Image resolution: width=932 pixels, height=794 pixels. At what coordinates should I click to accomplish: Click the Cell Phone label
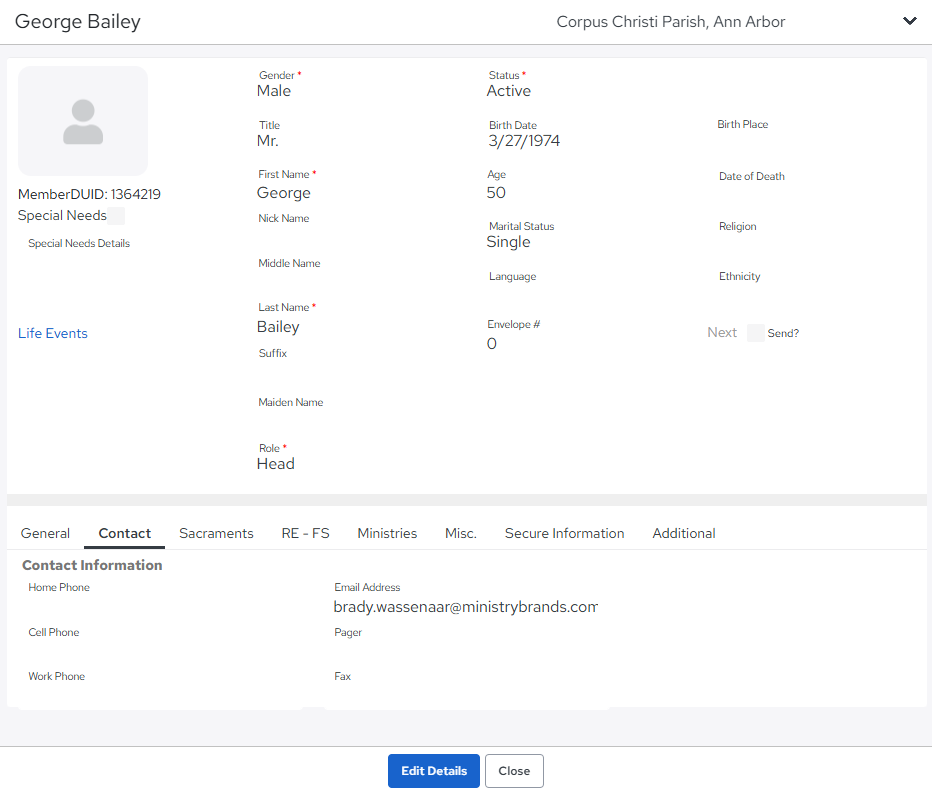pos(53,632)
